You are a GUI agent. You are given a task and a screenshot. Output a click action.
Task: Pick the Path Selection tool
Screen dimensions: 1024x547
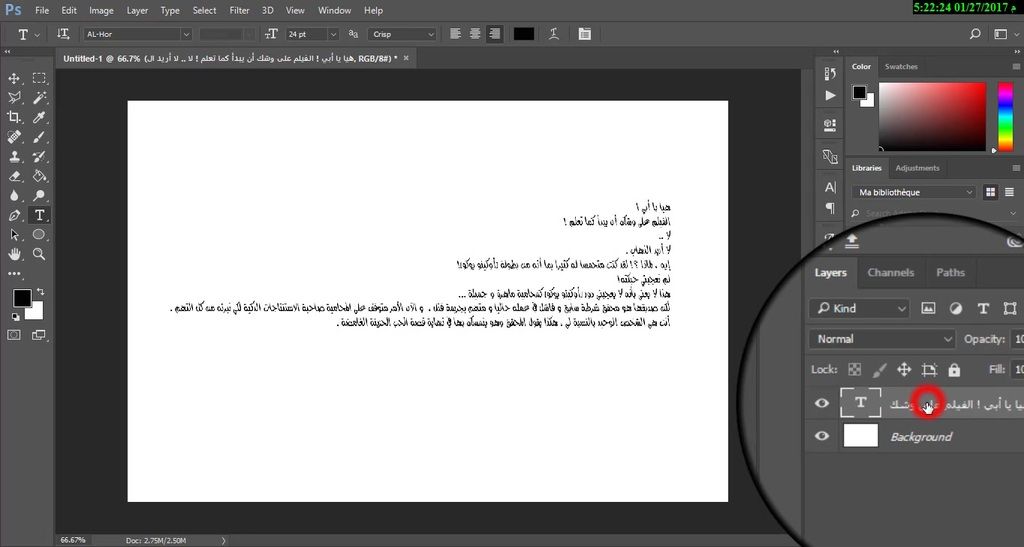14,235
